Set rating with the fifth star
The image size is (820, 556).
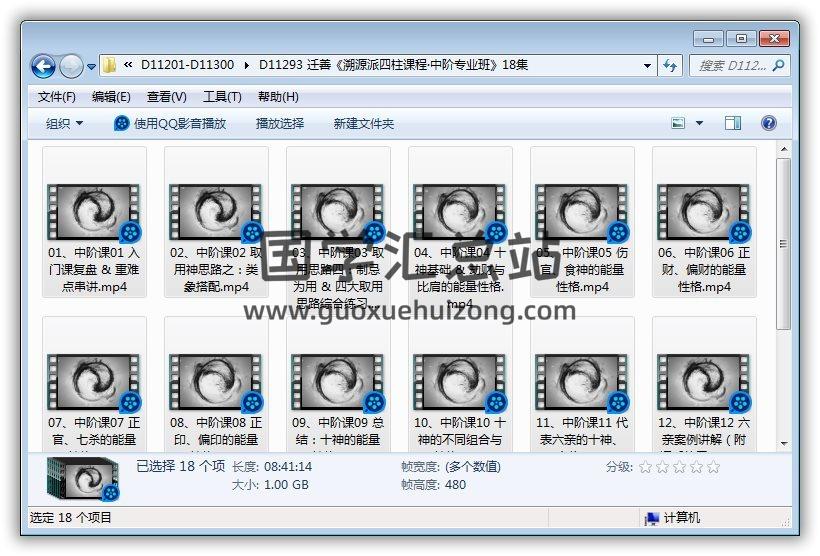click(x=713, y=467)
